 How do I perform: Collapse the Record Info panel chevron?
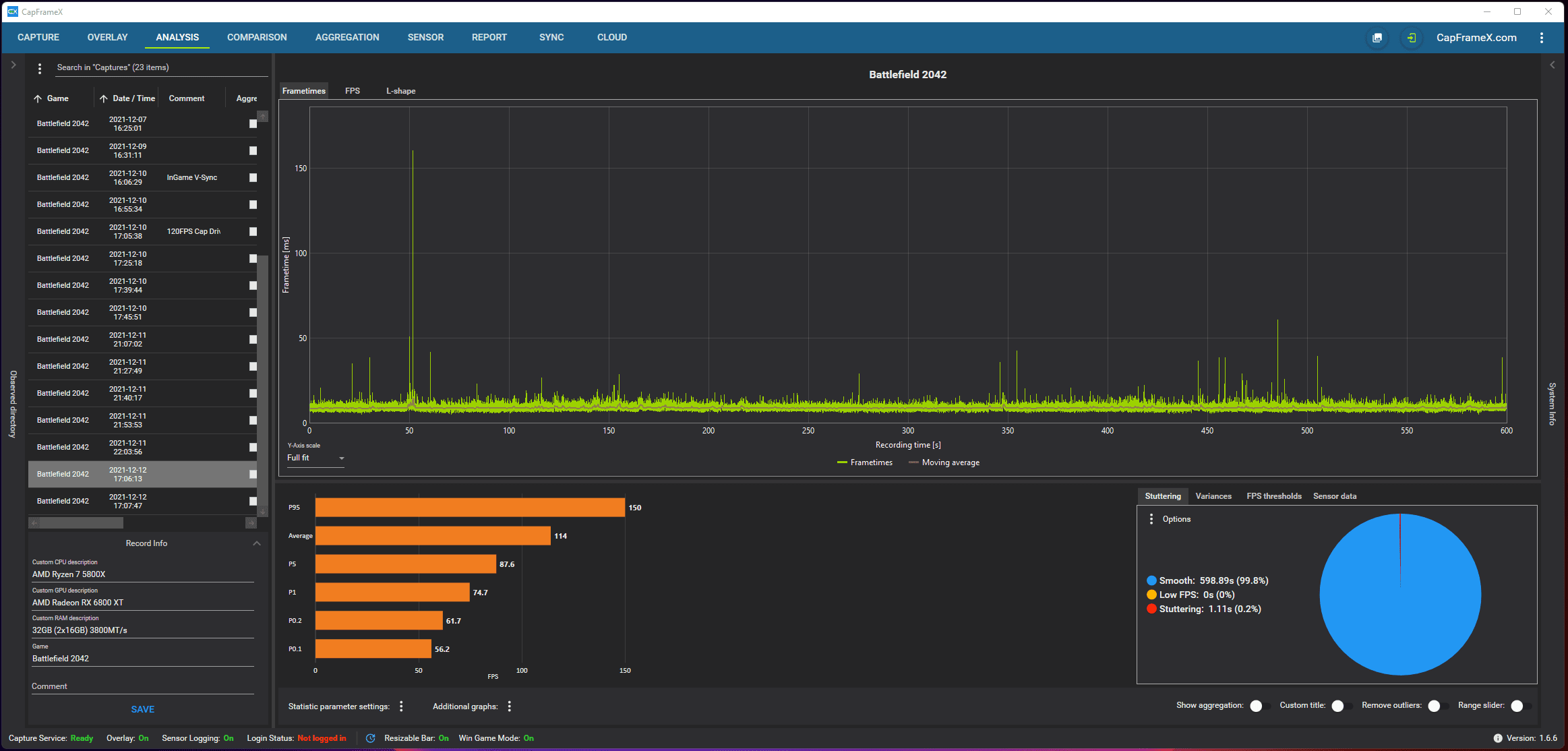click(x=257, y=543)
